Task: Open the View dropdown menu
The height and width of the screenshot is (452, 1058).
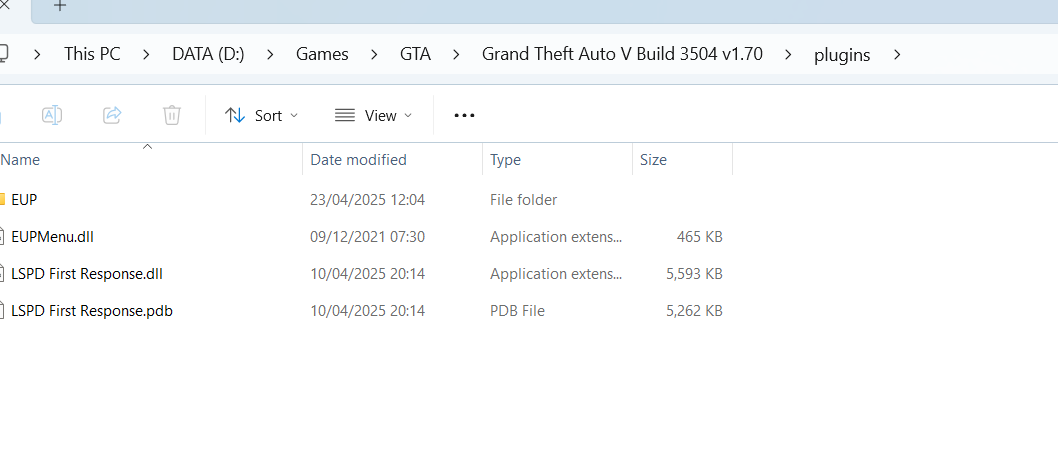Action: [x=373, y=115]
